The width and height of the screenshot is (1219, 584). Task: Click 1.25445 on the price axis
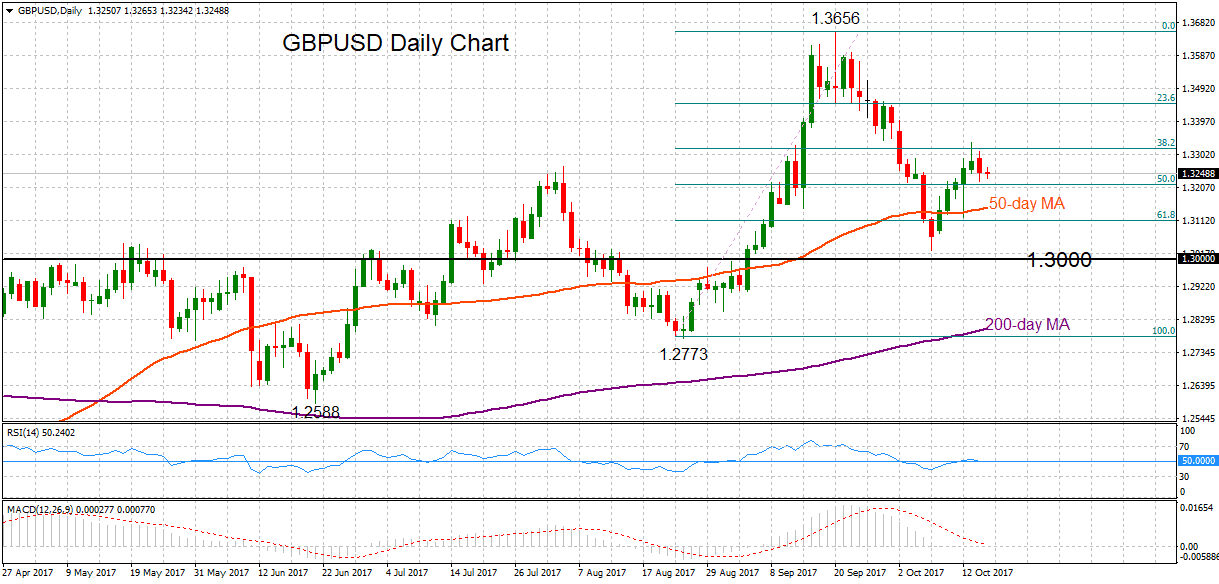(1199, 419)
